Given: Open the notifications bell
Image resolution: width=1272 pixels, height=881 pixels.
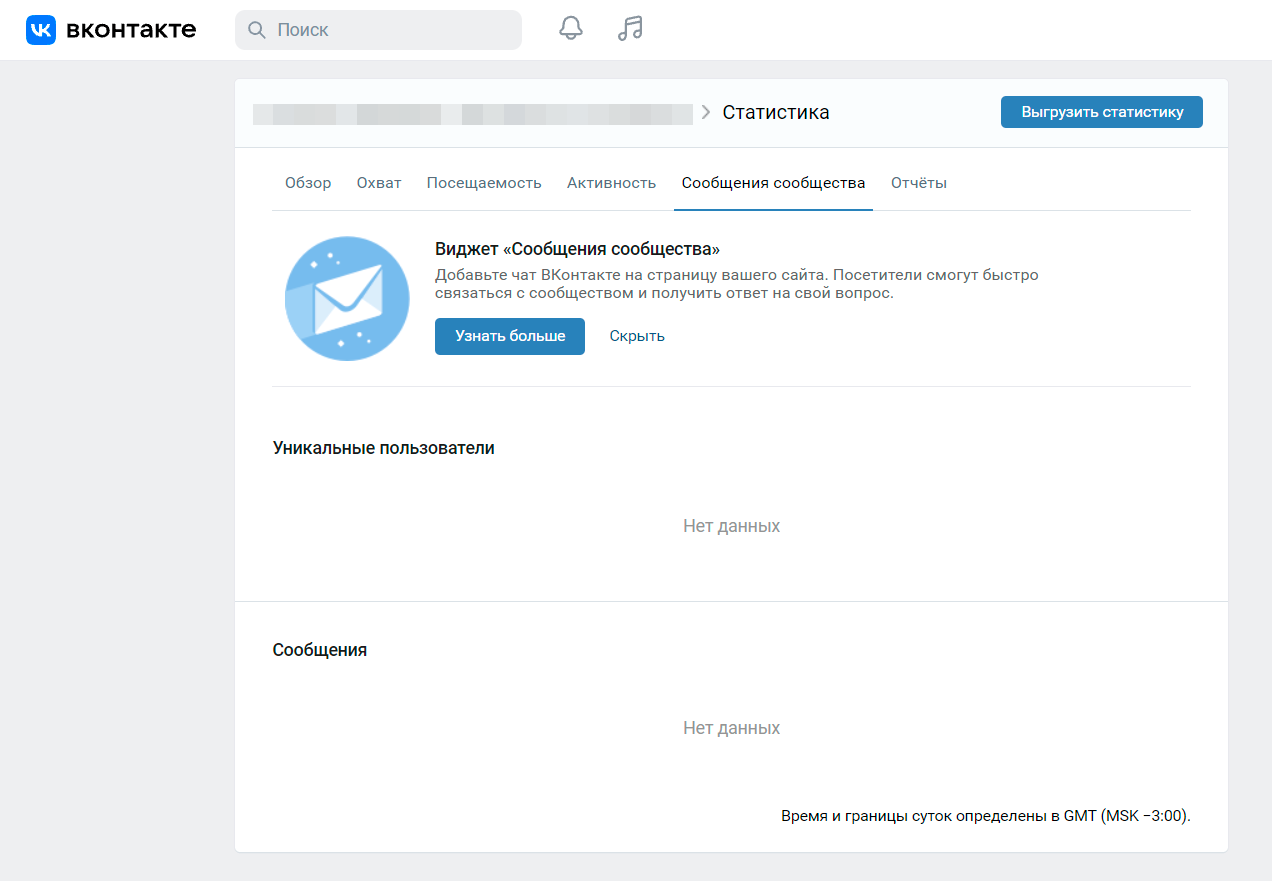Looking at the screenshot, I should [x=570, y=29].
